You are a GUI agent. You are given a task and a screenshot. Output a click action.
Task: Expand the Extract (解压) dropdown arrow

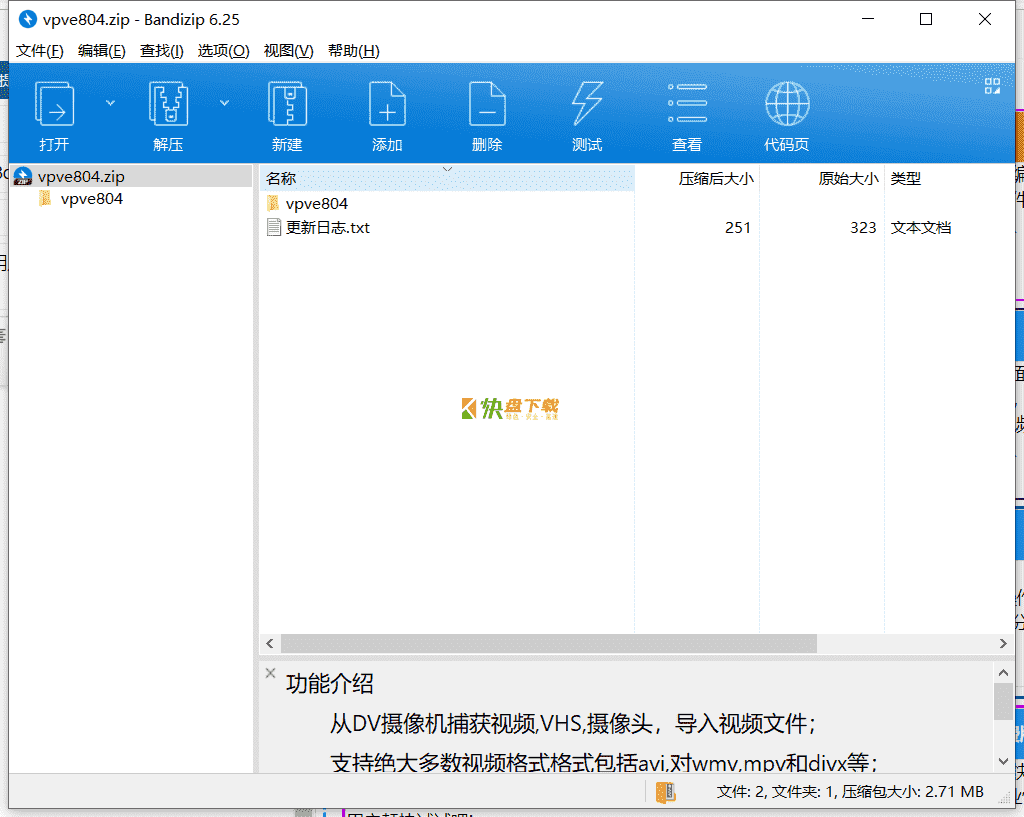(225, 103)
